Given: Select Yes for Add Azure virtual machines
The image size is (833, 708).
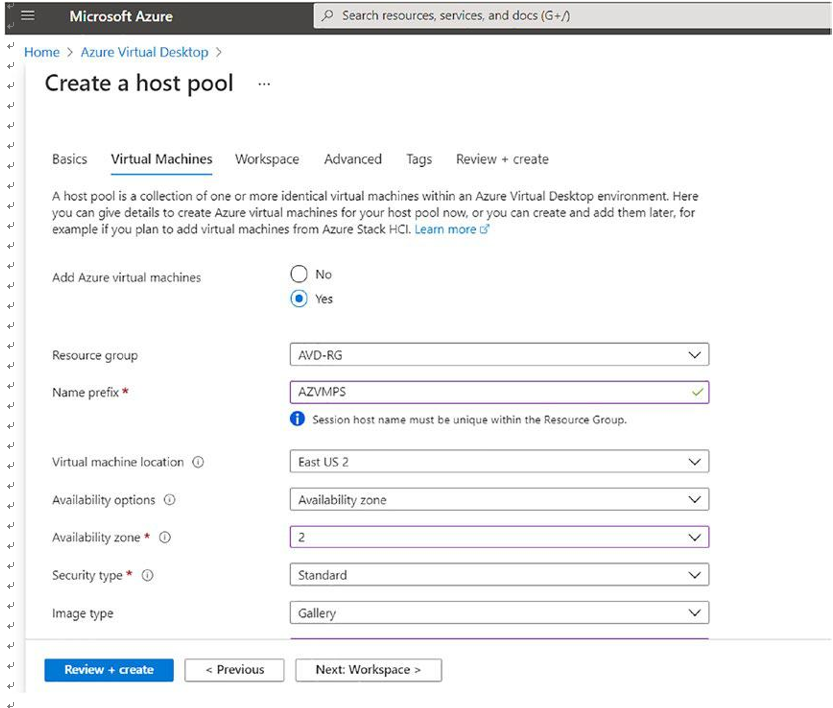Looking at the screenshot, I should pos(299,298).
